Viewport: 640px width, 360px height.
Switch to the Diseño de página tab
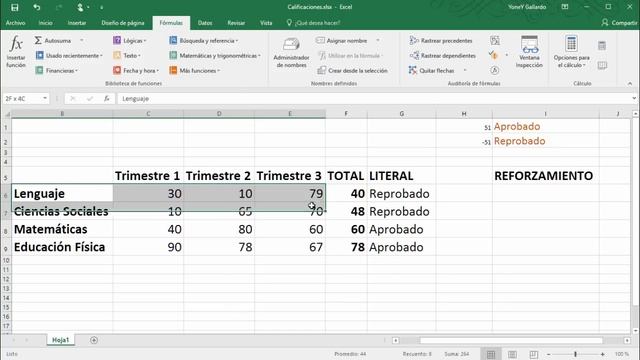tap(123, 23)
